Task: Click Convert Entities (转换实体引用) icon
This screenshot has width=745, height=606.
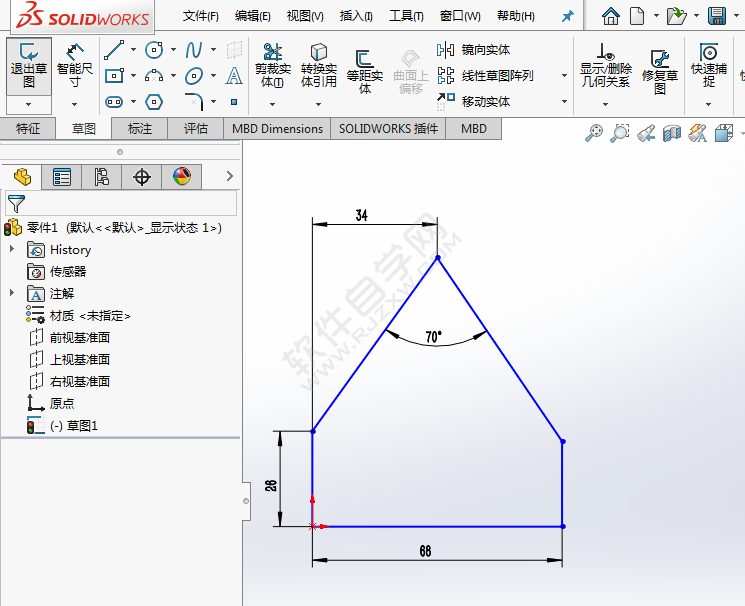Action: tap(319, 66)
